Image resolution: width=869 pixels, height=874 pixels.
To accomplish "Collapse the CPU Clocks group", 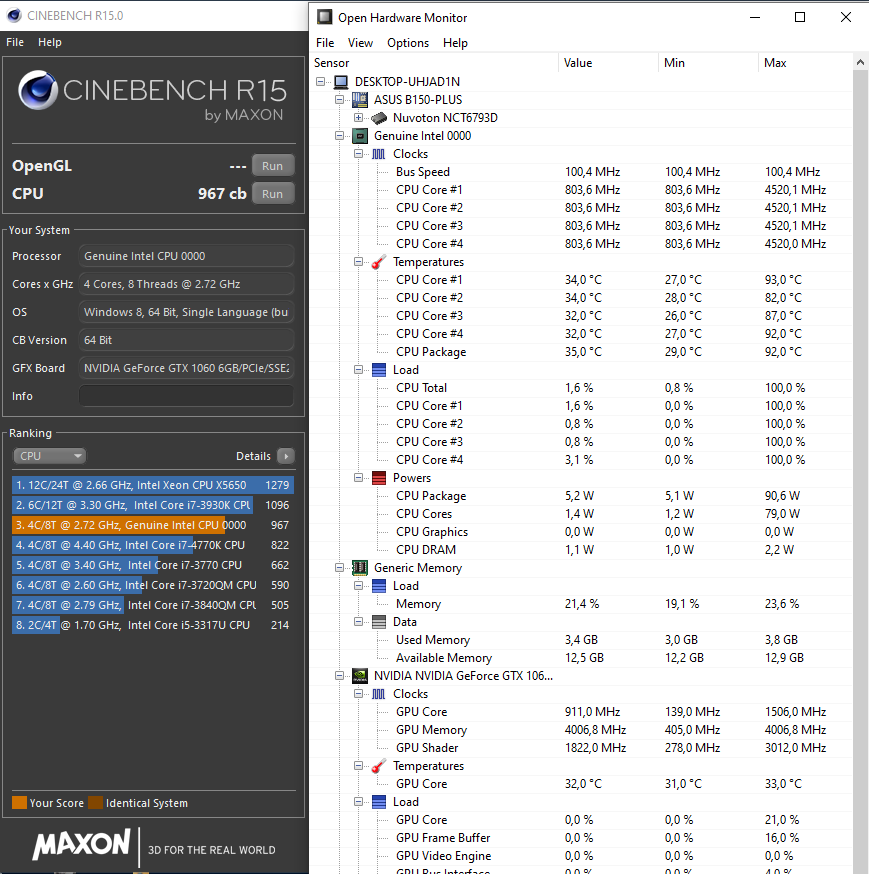I will [358, 154].
